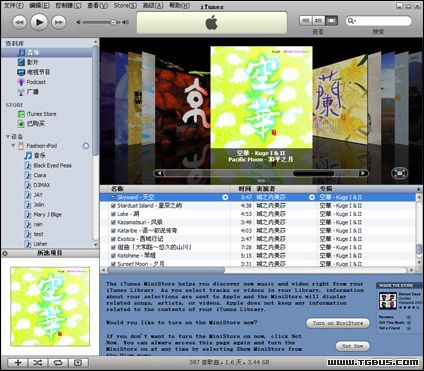
Task: Select the TV Shows library icon
Action: pyautogui.click(x=21, y=72)
